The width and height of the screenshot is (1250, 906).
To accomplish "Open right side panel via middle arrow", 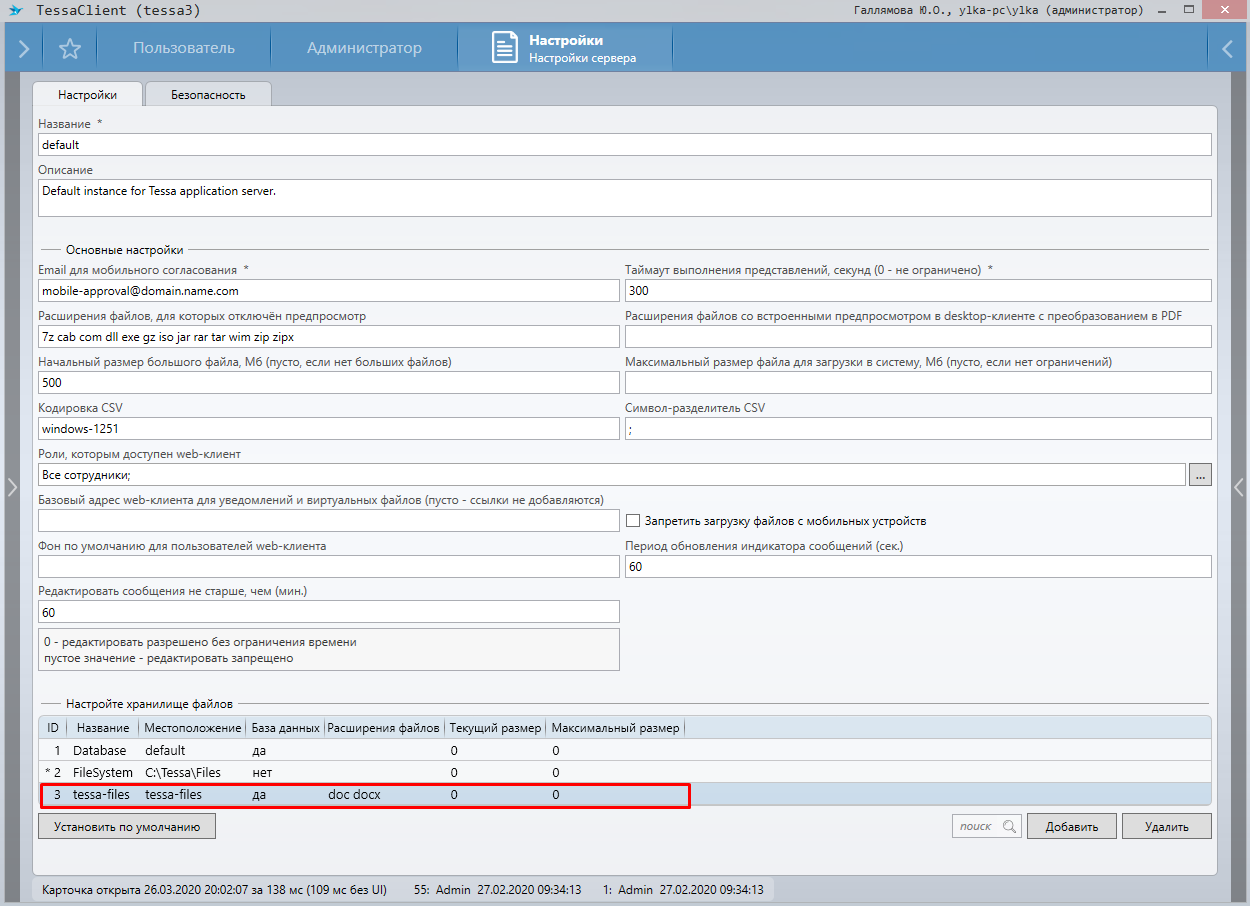I will click(1239, 487).
